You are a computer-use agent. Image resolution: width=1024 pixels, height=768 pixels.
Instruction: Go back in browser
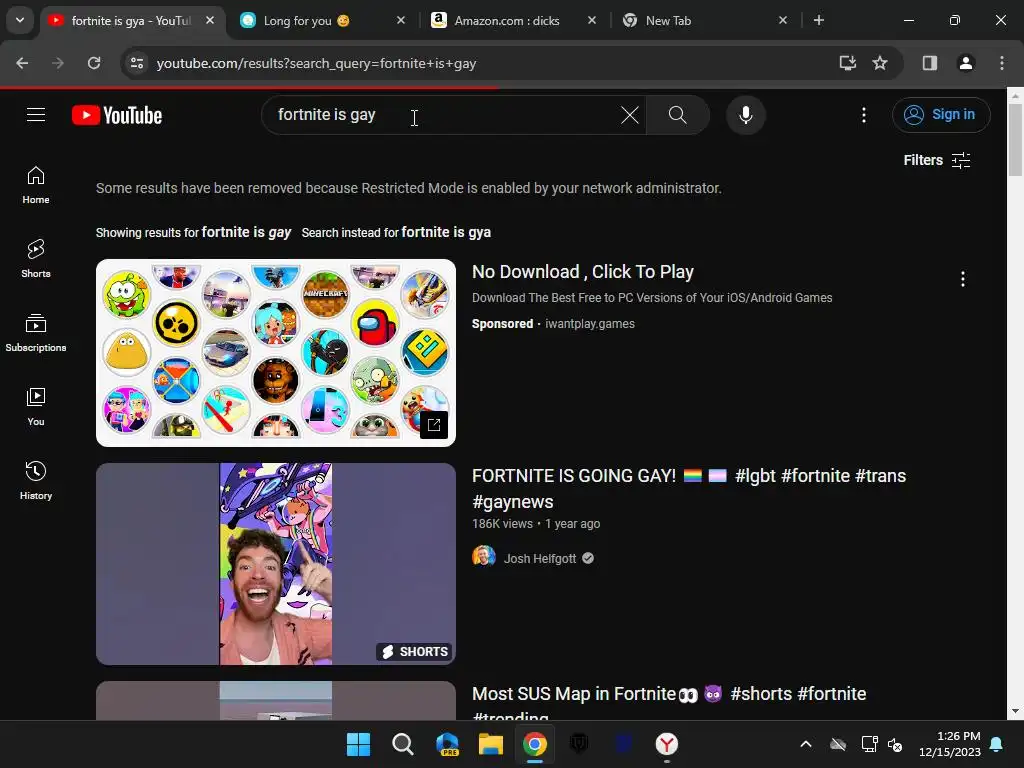22,63
